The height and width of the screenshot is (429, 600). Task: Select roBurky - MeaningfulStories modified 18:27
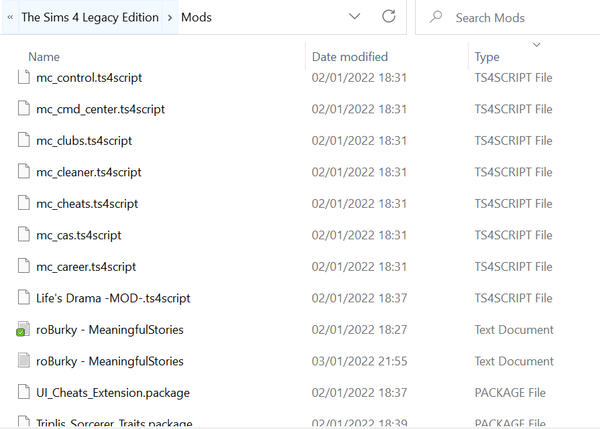110,329
